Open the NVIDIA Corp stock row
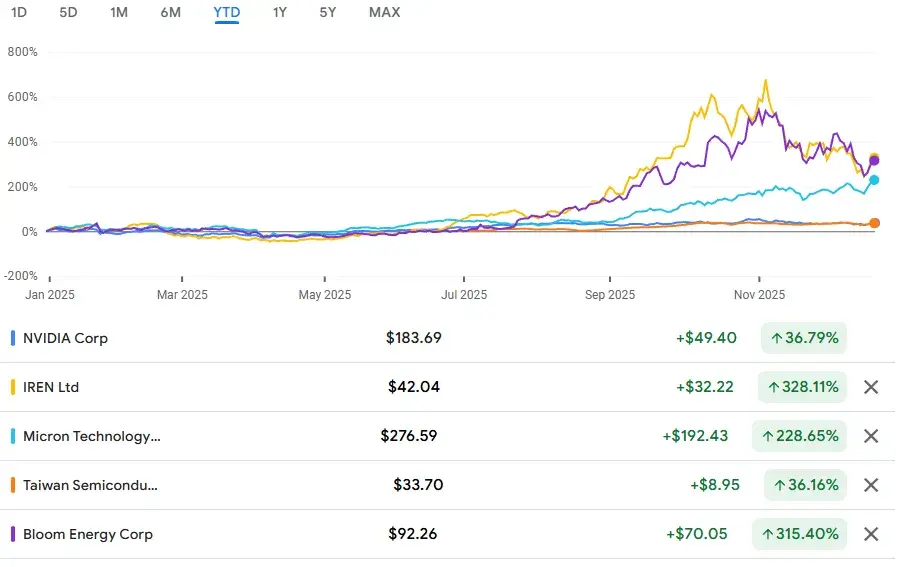This screenshot has height=567, width=909. point(65,338)
